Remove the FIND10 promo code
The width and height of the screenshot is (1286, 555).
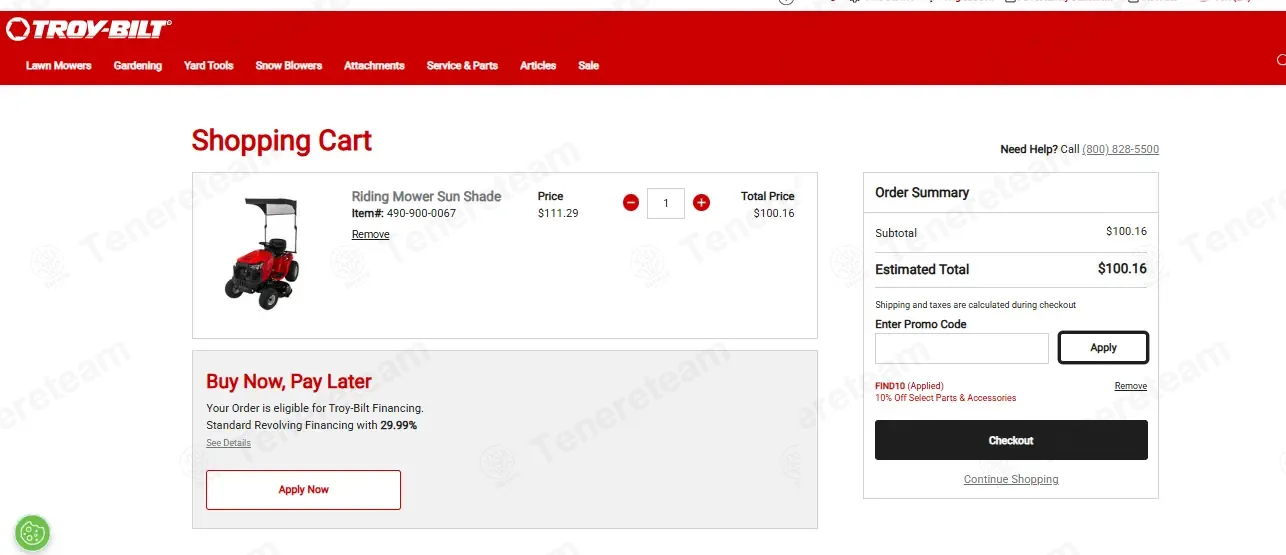click(1131, 386)
